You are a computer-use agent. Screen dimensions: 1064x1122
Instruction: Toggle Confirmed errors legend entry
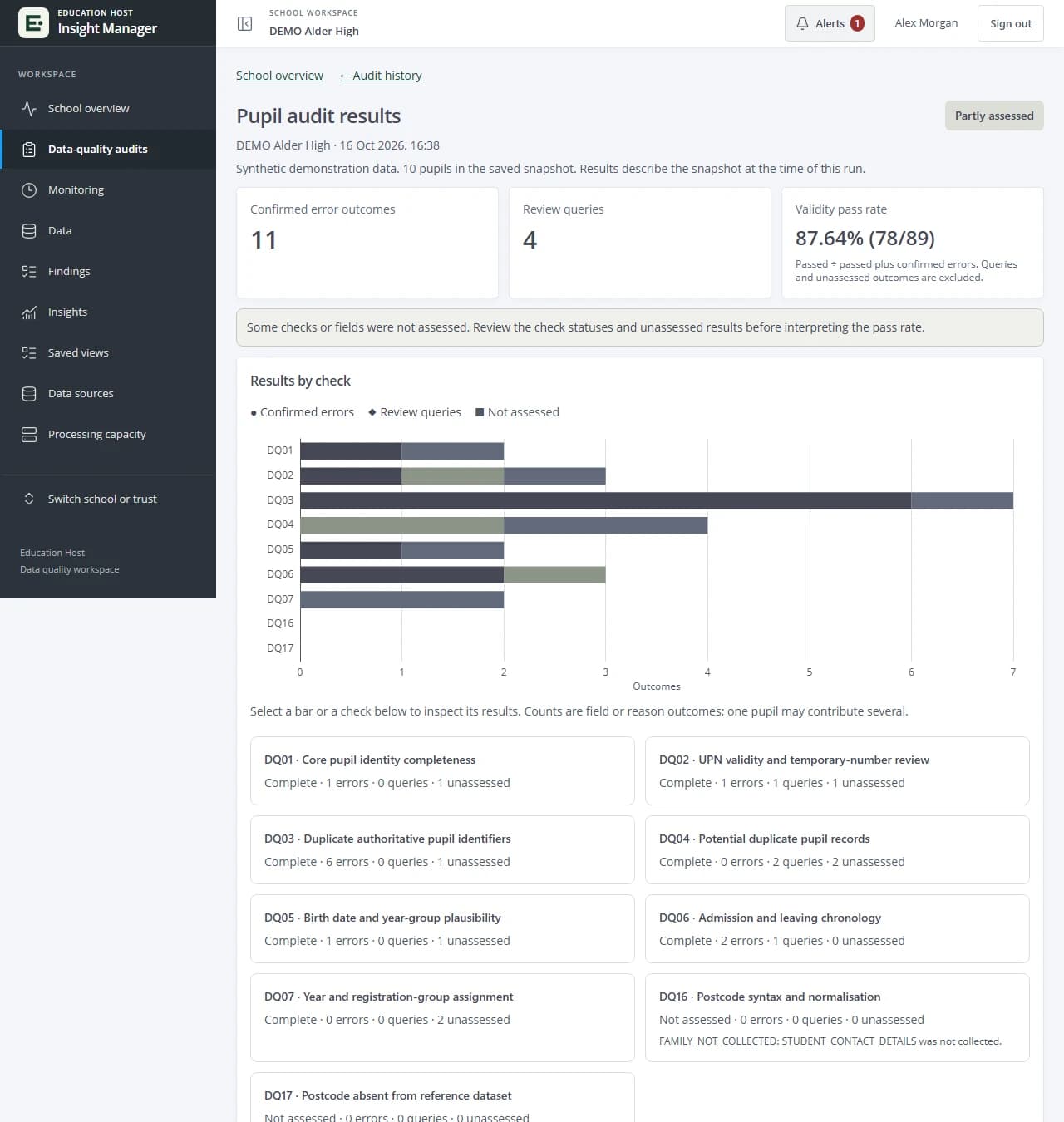point(302,412)
